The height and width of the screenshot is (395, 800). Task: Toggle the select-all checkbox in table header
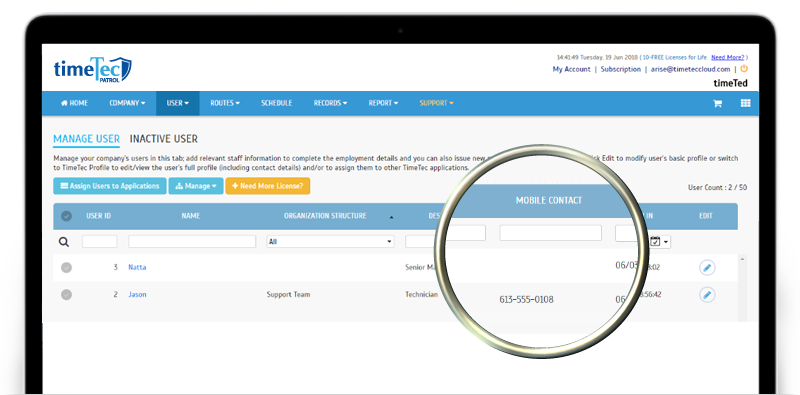pos(66,216)
